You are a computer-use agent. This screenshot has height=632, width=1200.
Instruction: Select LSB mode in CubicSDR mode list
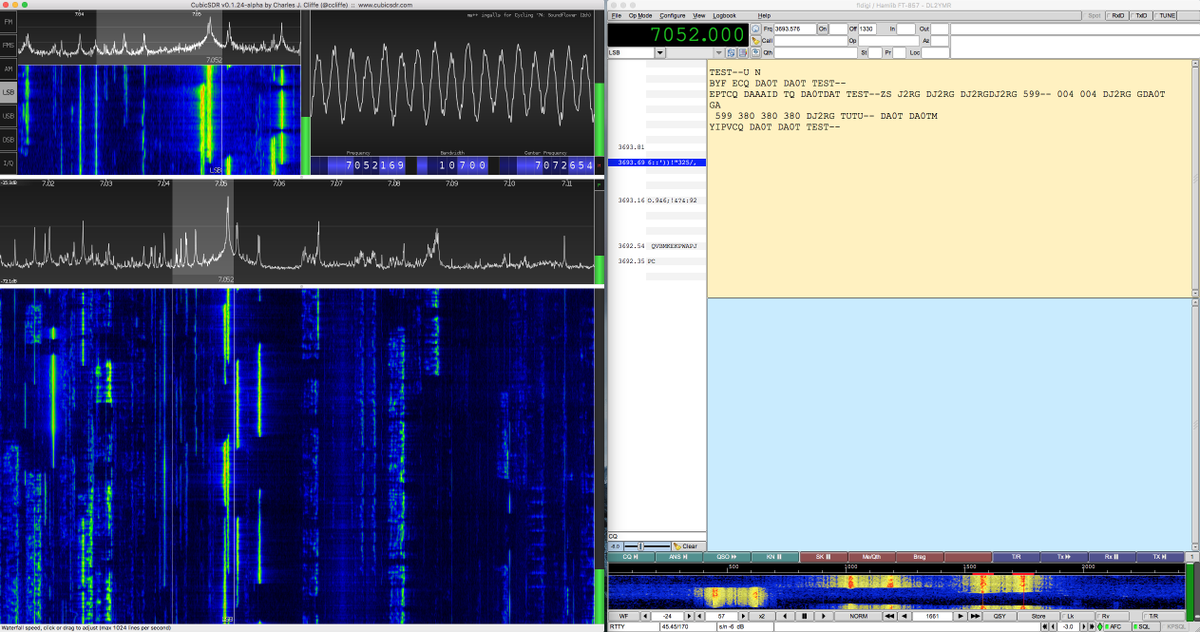[8, 93]
